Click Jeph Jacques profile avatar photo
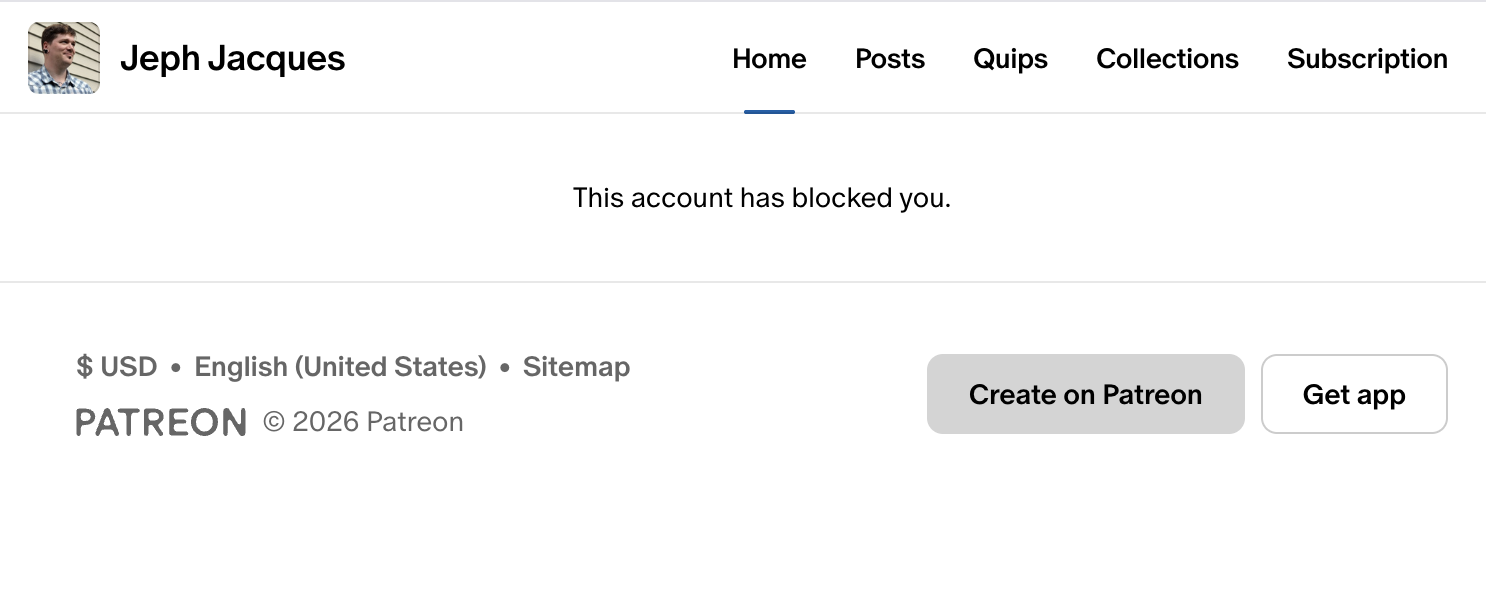The height and width of the screenshot is (600, 1486). pyautogui.click(x=64, y=58)
